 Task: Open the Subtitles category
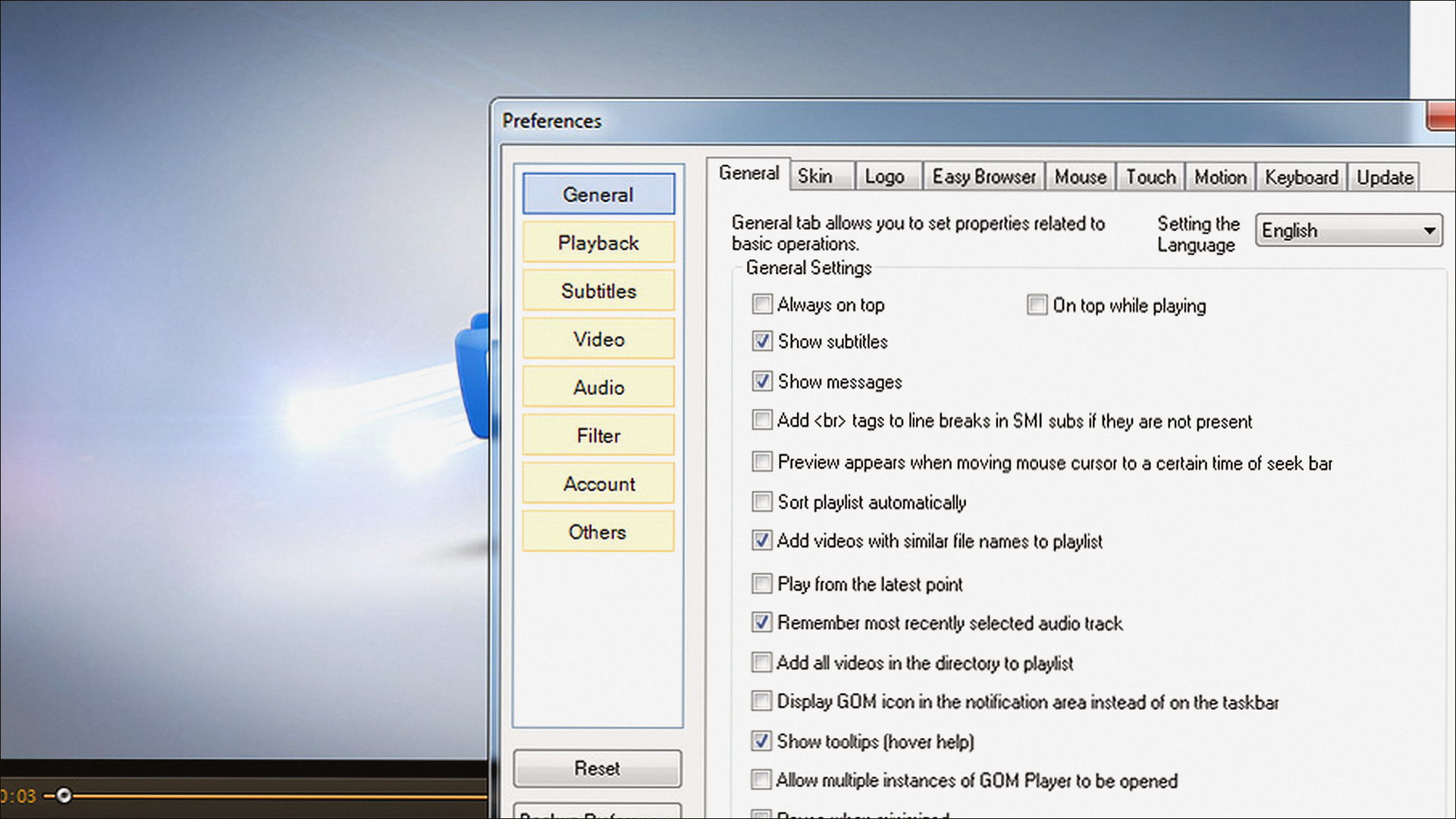(x=598, y=290)
